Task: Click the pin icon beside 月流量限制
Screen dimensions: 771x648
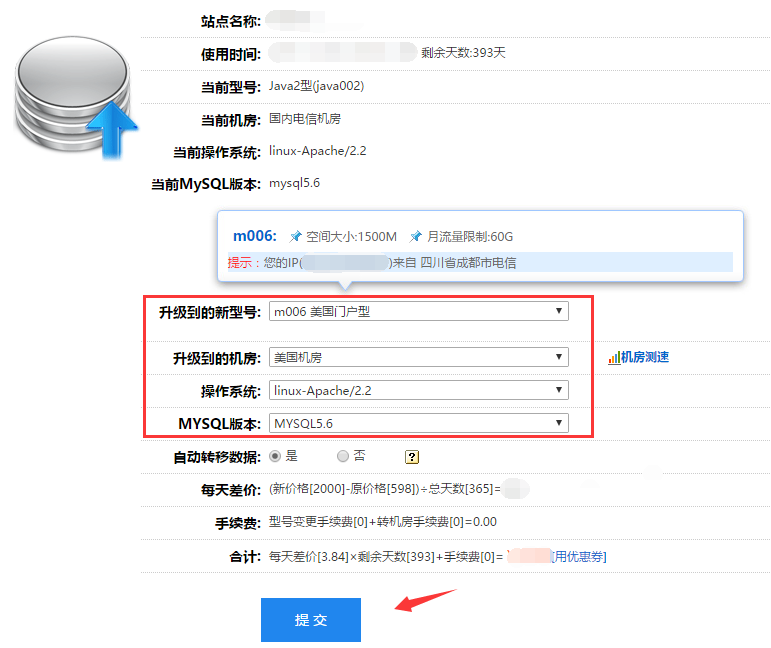Action: coord(415,237)
